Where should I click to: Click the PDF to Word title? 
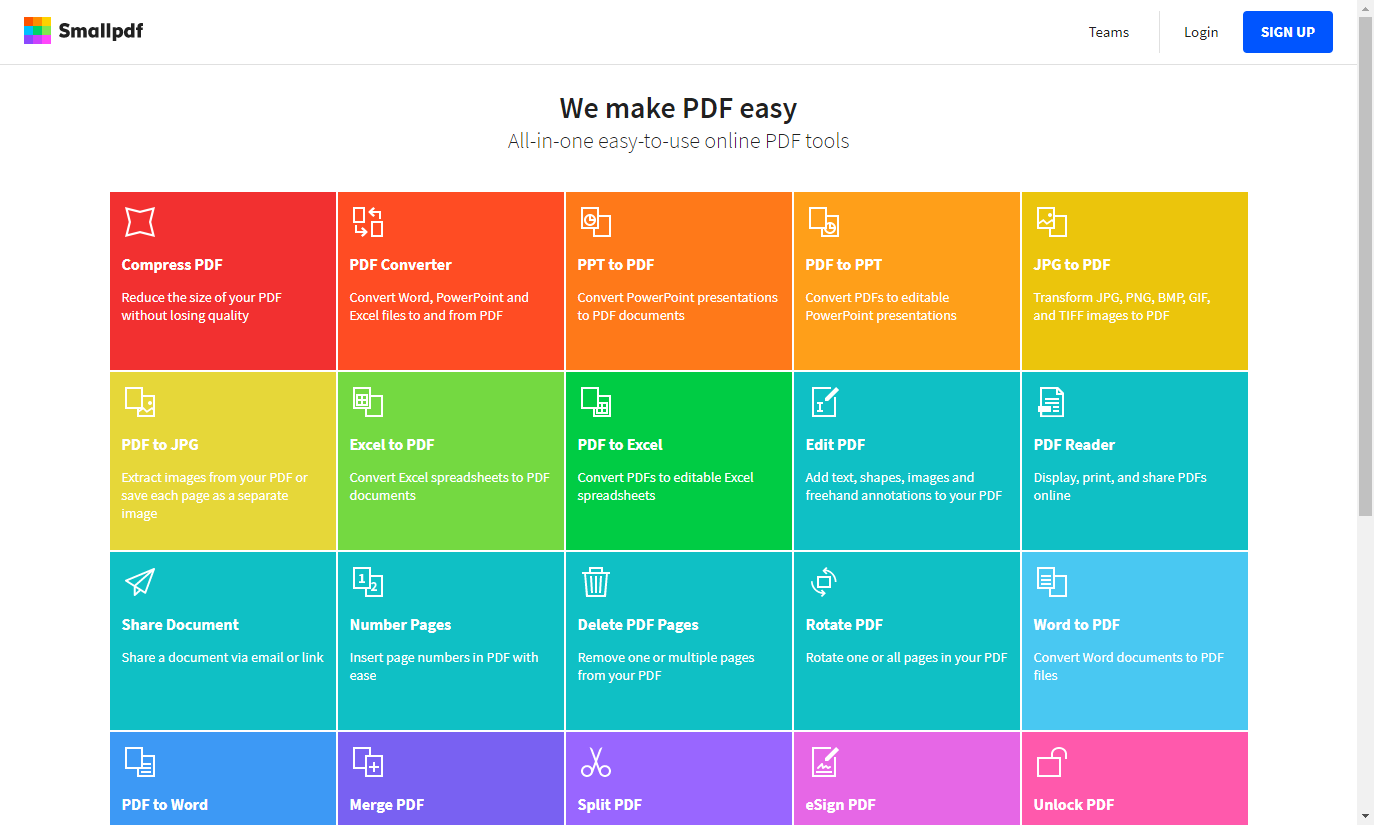tap(164, 805)
